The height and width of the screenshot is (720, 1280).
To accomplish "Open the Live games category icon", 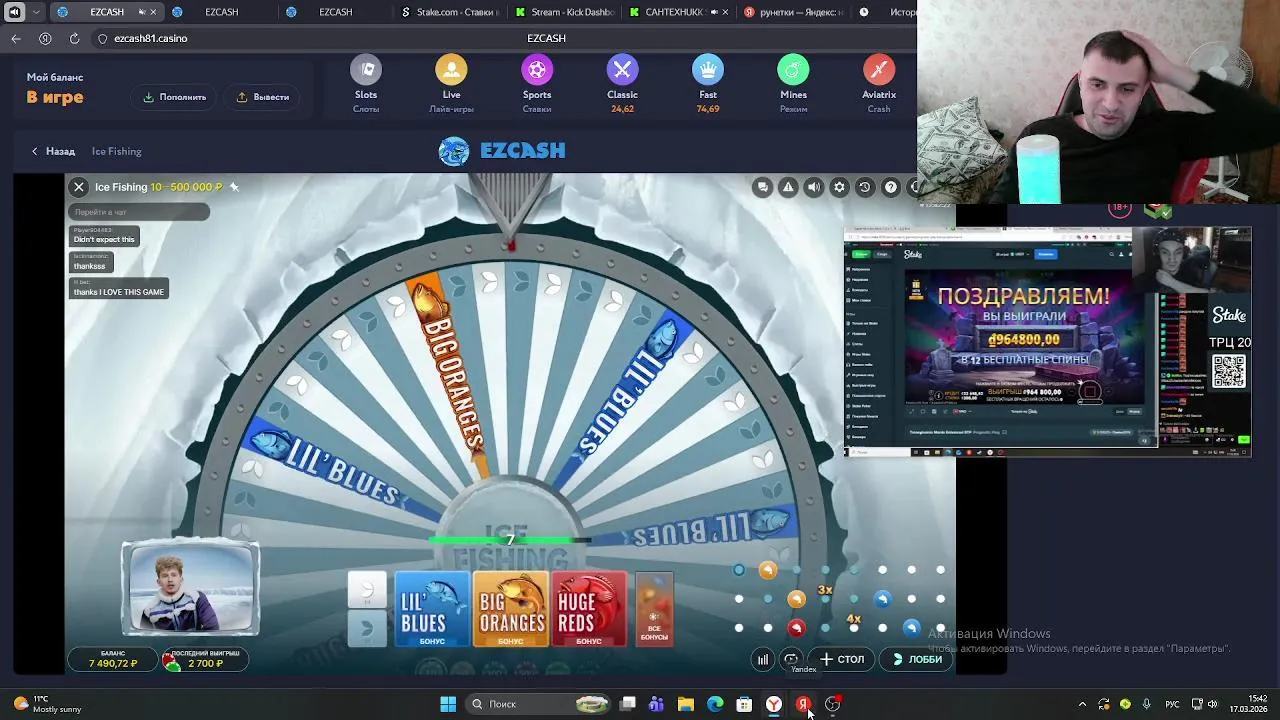I will (x=451, y=70).
